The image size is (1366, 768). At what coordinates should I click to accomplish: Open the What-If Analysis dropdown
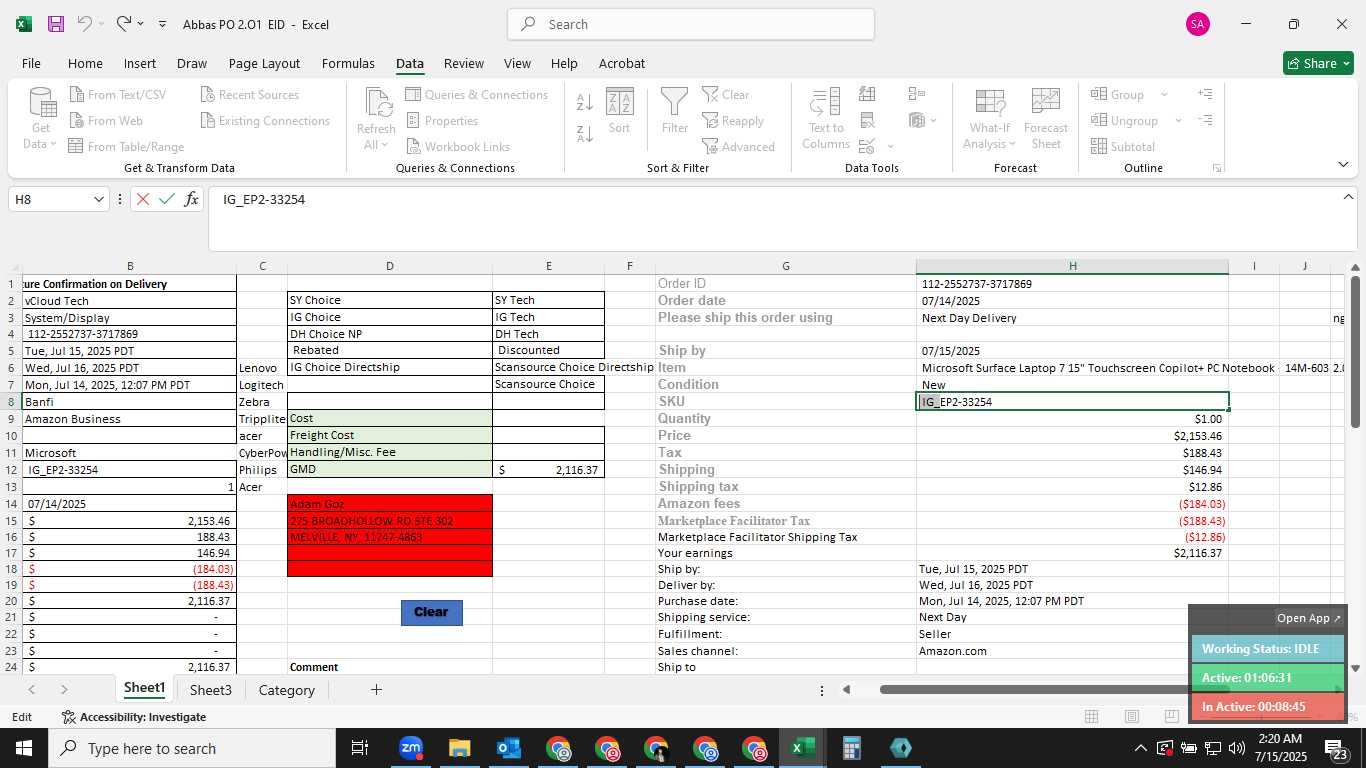pos(989,136)
